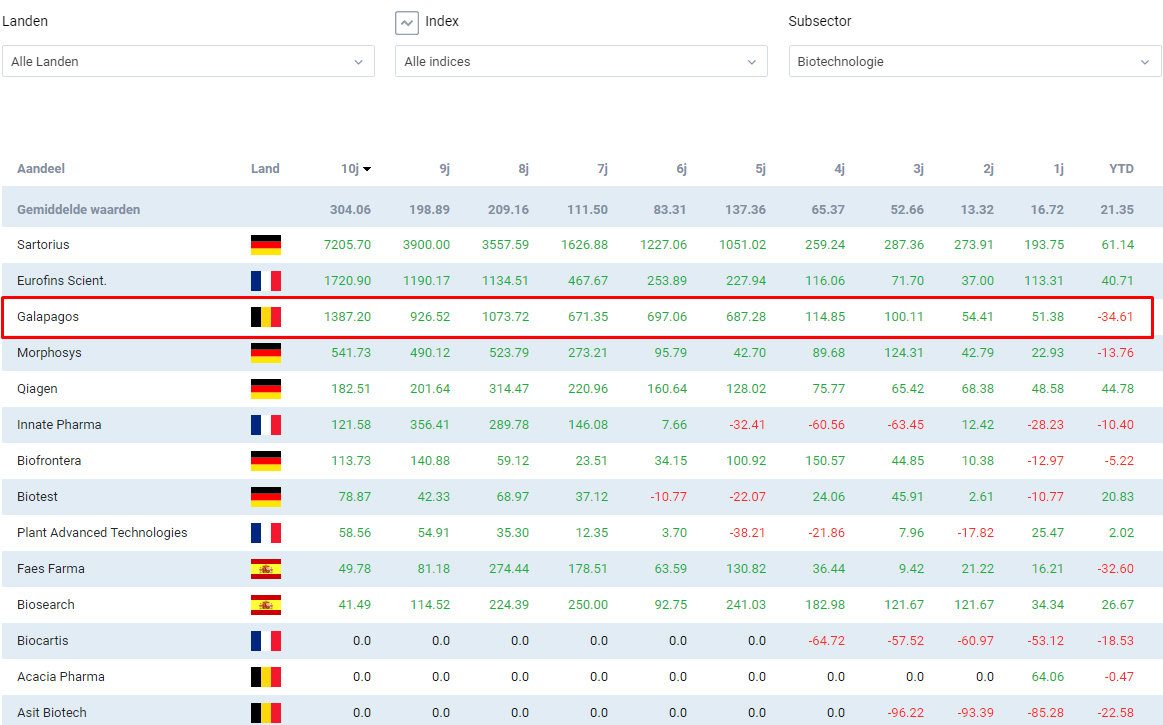The width and height of the screenshot is (1163, 725).
Task: Sort table by 9j column
Action: [444, 169]
